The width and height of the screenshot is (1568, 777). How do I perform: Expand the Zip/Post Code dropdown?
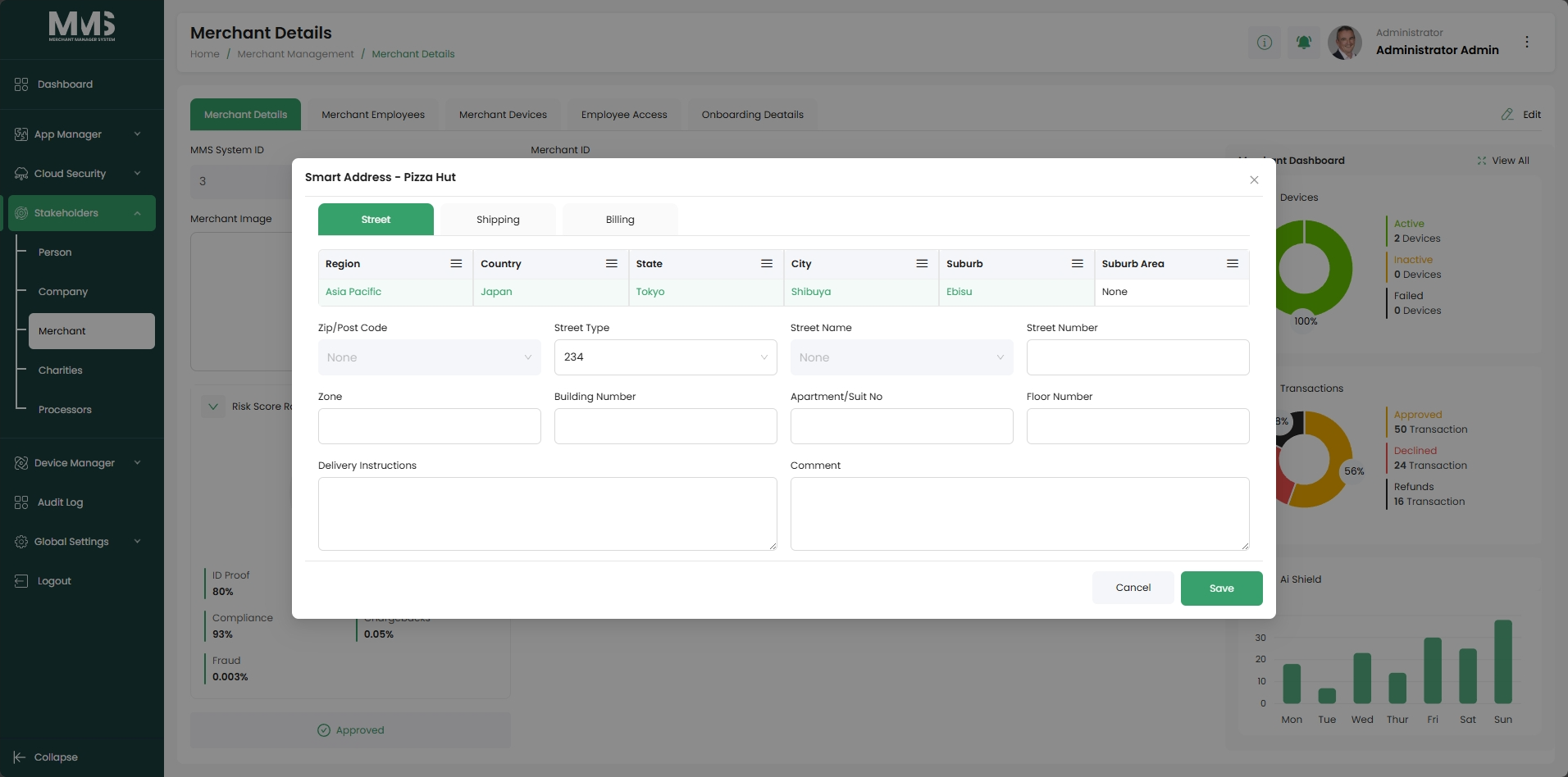pos(429,357)
